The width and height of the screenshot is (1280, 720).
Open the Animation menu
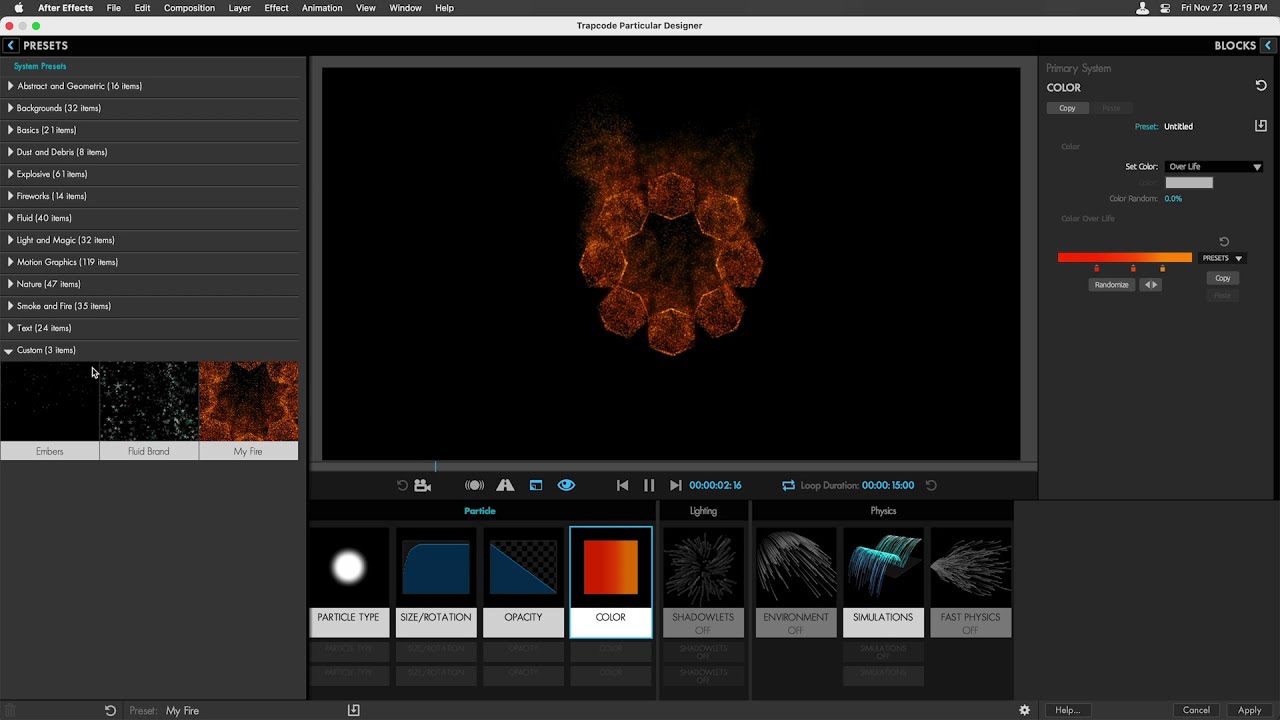[x=322, y=8]
